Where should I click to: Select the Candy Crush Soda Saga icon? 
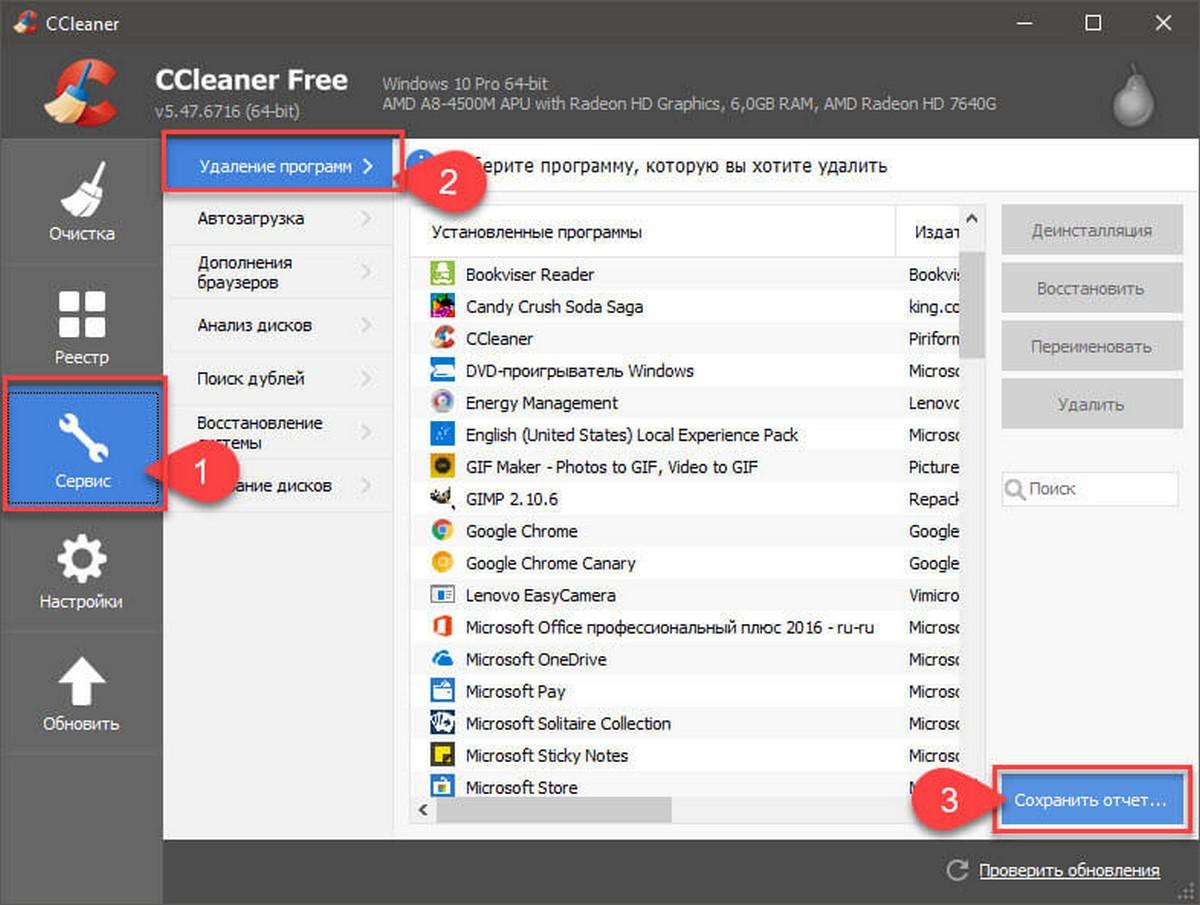[x=442, y=306]
